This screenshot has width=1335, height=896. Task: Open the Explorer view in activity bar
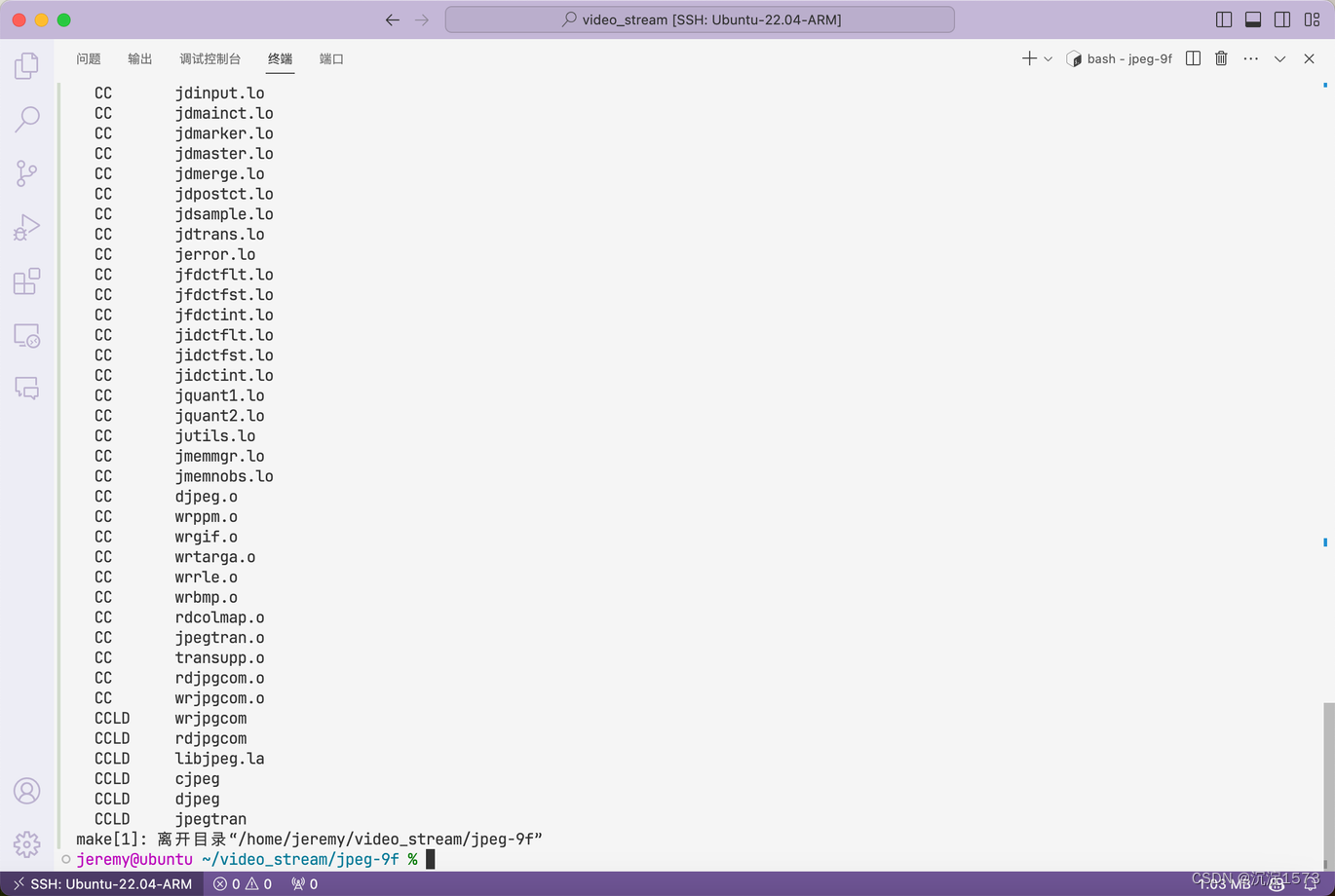click(26, 65)
